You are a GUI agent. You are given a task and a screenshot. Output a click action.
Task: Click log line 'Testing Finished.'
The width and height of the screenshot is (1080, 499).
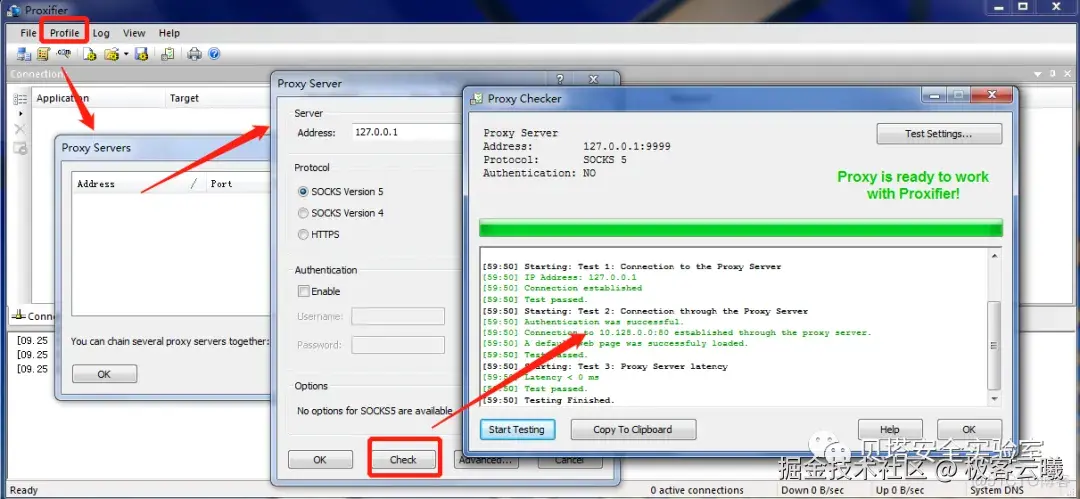[569, 400]
